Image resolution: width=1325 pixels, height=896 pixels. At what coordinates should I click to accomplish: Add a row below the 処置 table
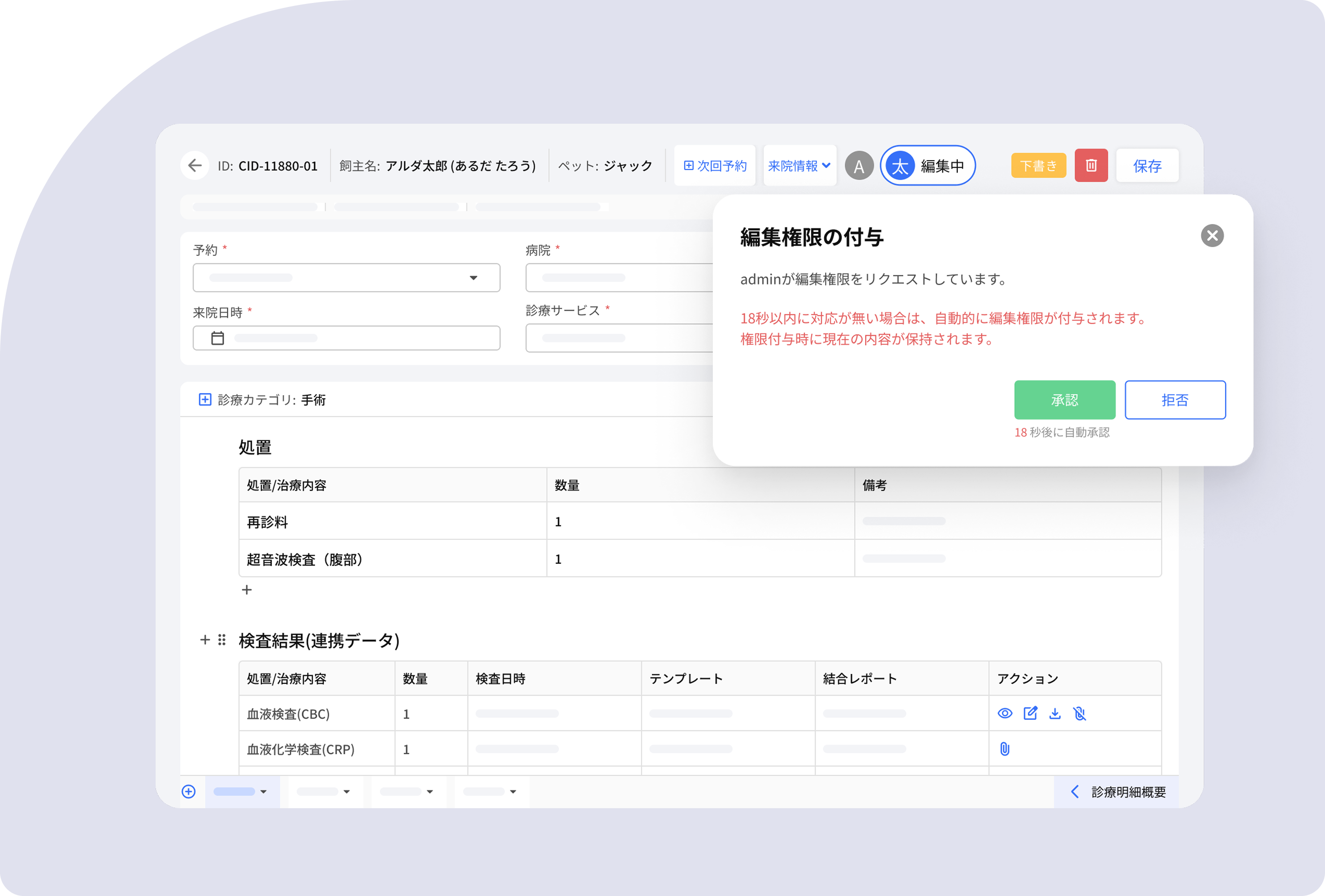[x=246, y=590]
